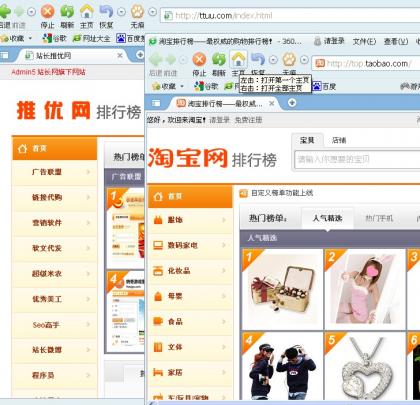Click the paw-print icon in front browser toolbar

(x=289, y=60)
